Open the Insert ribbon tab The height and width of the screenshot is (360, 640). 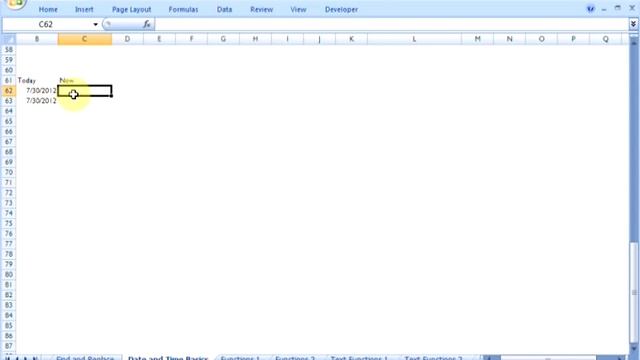(x=84, y=9)
